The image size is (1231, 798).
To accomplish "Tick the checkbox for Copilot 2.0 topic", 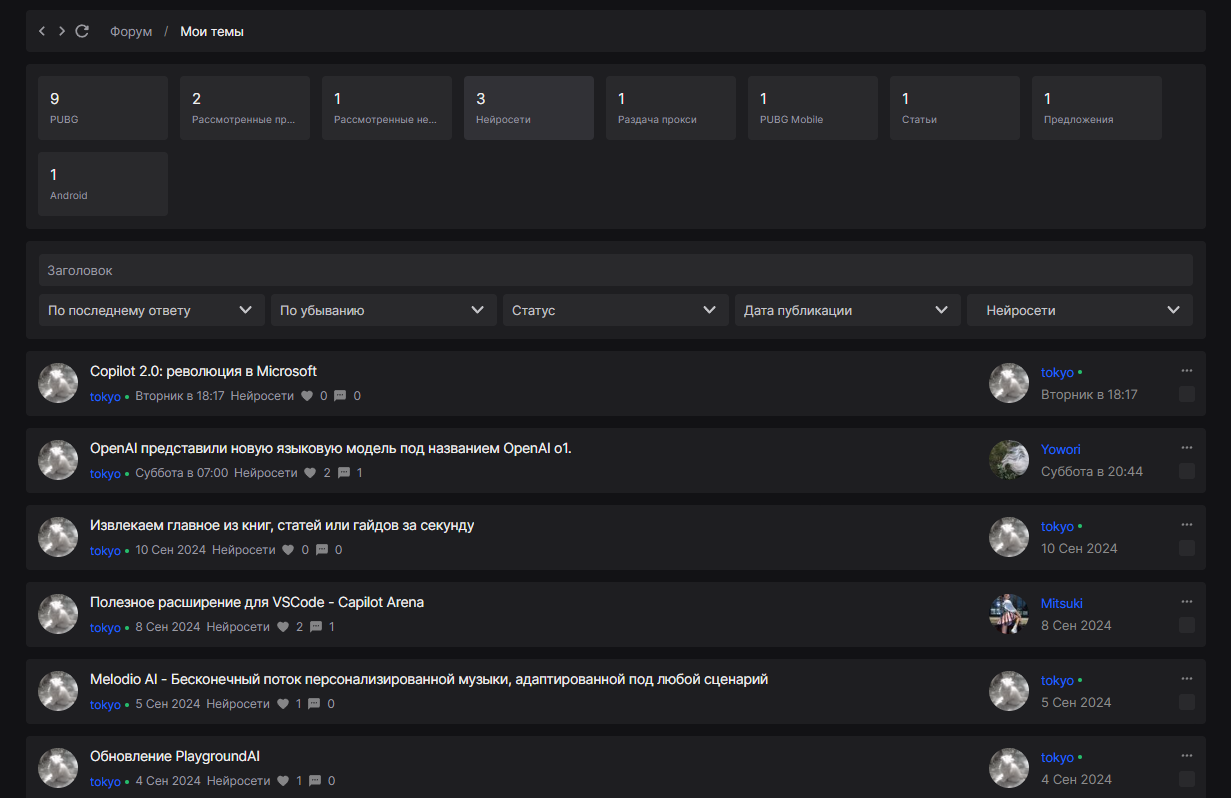I will pos(1187,395).
